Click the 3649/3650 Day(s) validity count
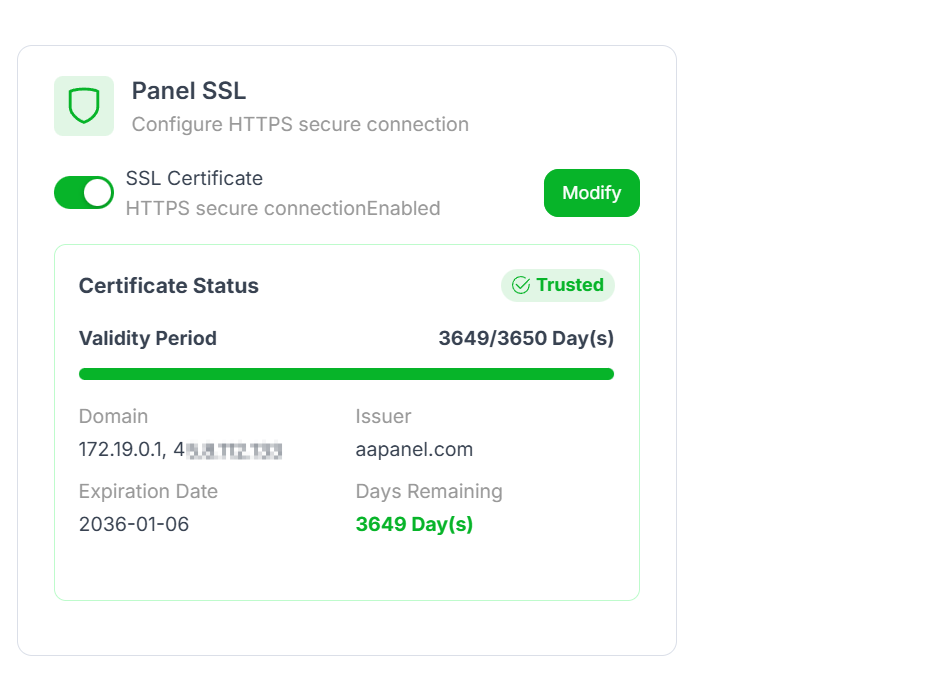The width and height of the screenshot is (927, 682). point(526,338)
